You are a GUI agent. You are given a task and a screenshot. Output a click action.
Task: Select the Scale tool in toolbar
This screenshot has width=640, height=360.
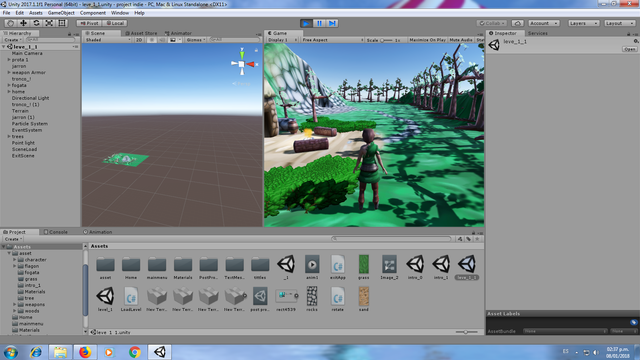[x=49, y=23]
